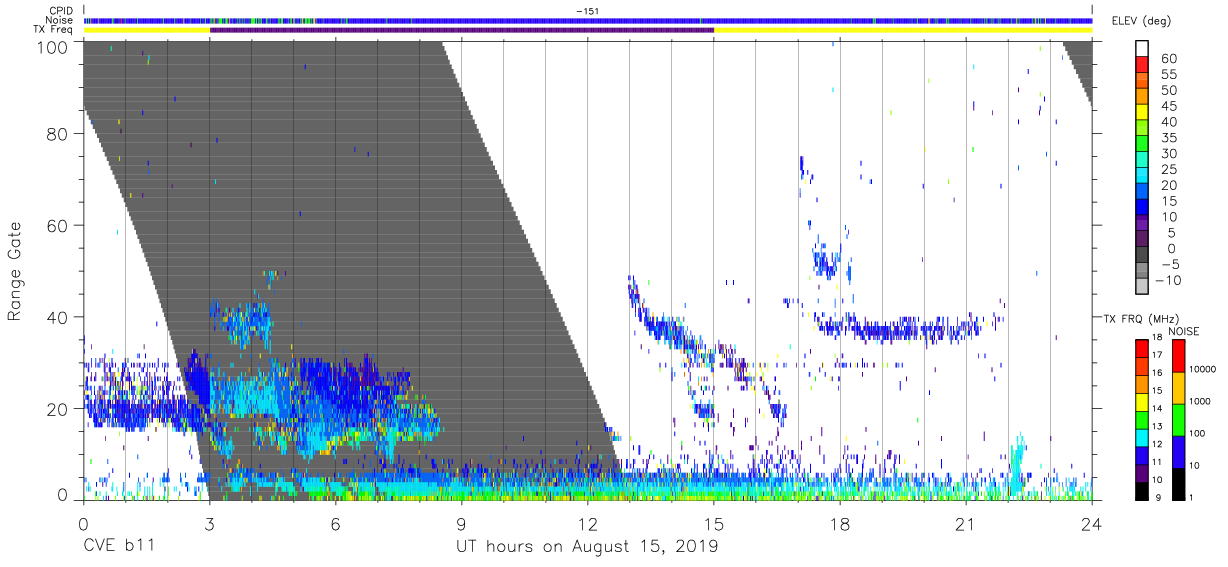1228x567 pixels.
Task: Click the blue-green Noise strip above the plot
Action: [587, 20]
